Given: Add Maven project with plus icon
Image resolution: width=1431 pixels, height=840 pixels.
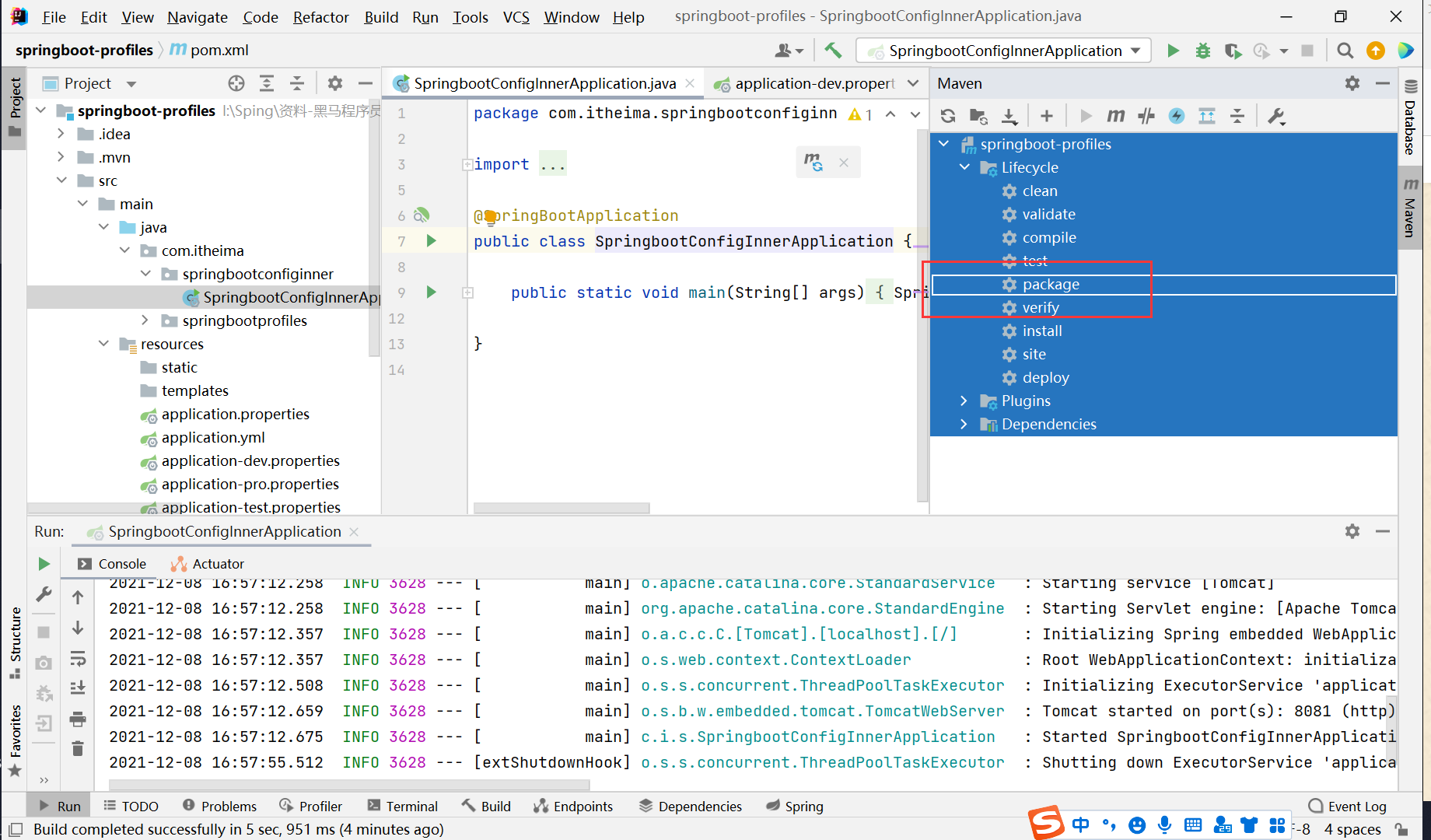Looking at the screenshot, I should (x=1047, y=116).
